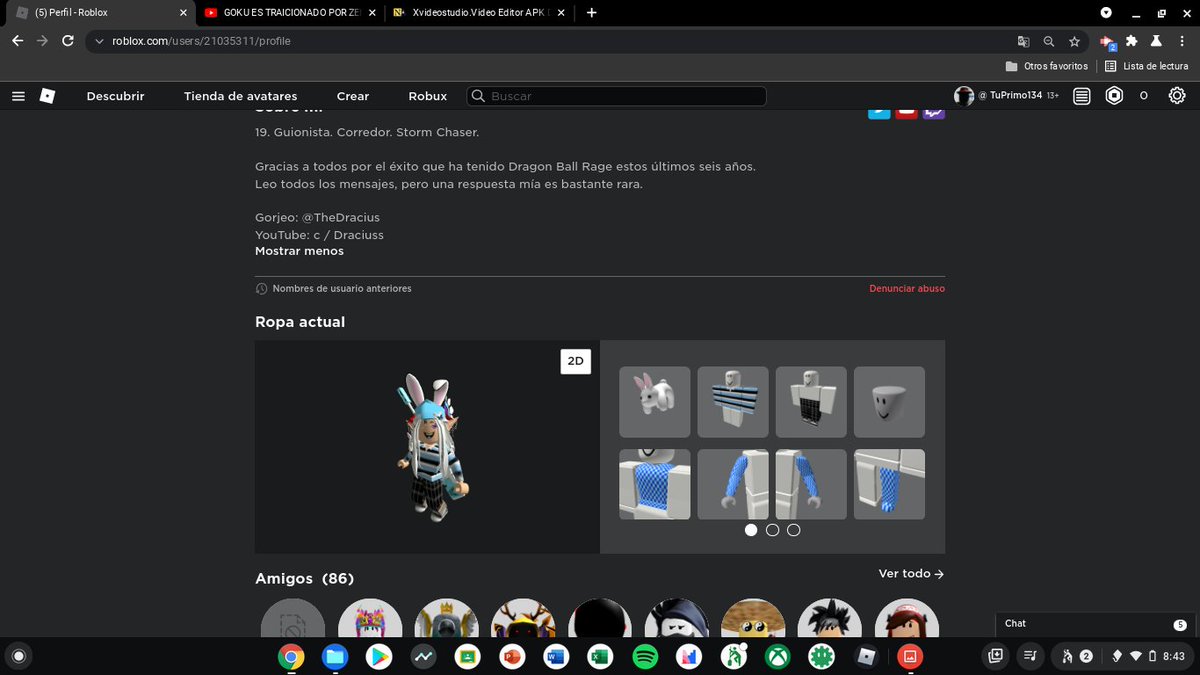Reload the page with the refresh icon
1200x675 pixels.
tap(68, 41)
